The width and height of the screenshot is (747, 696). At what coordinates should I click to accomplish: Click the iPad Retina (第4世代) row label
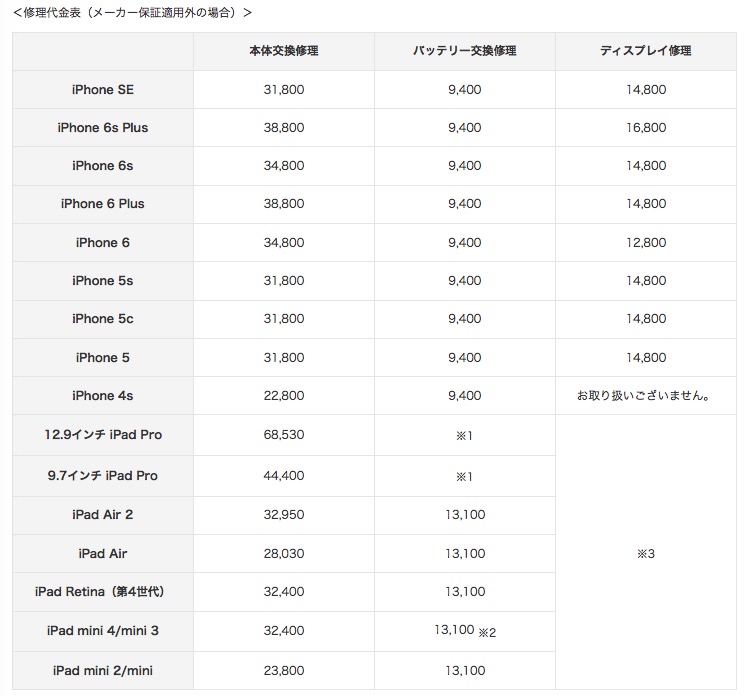pyautogui.click(x=102, y=591)
